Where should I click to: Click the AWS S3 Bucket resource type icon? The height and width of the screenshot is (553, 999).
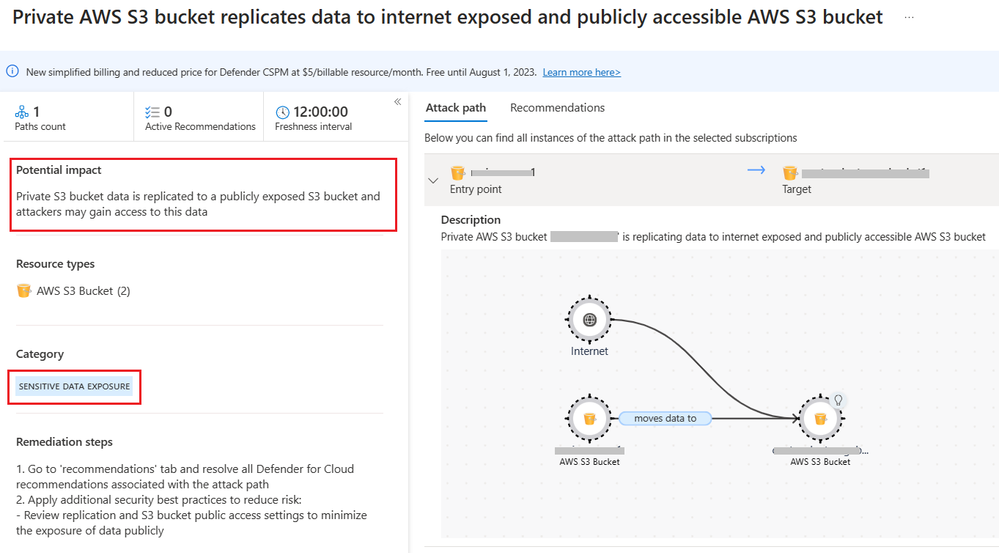click(24, 291)
